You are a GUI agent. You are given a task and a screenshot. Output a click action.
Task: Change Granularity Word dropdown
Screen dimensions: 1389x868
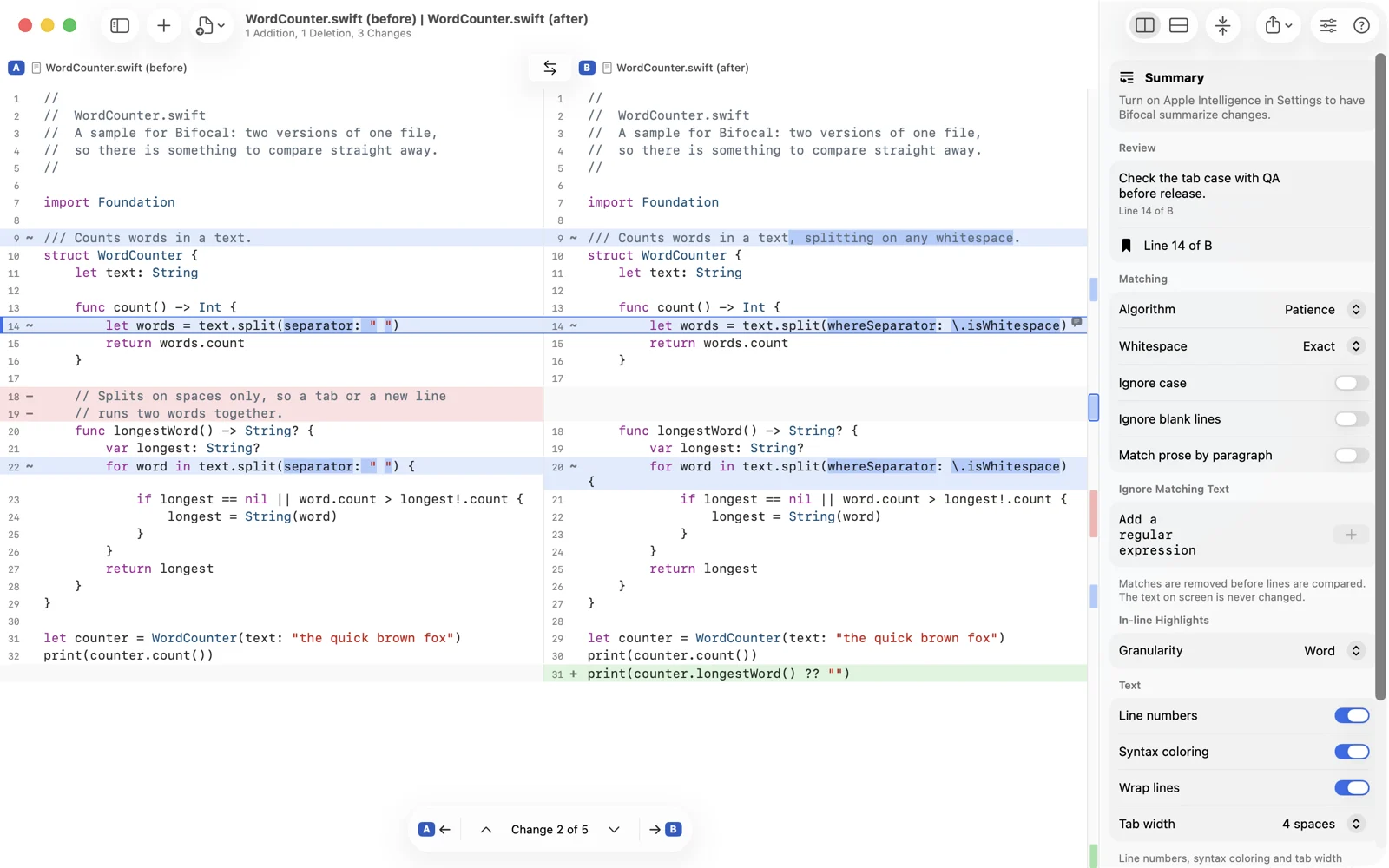pyautogui.click(x=1333, y=651)
